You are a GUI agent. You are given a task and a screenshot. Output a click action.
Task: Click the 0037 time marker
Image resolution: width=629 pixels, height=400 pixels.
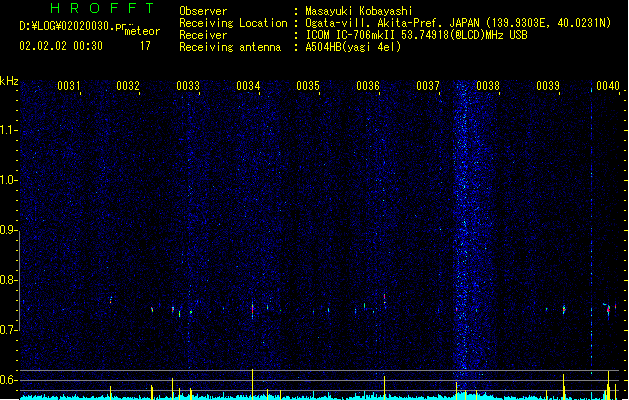(x=428, y=86)
